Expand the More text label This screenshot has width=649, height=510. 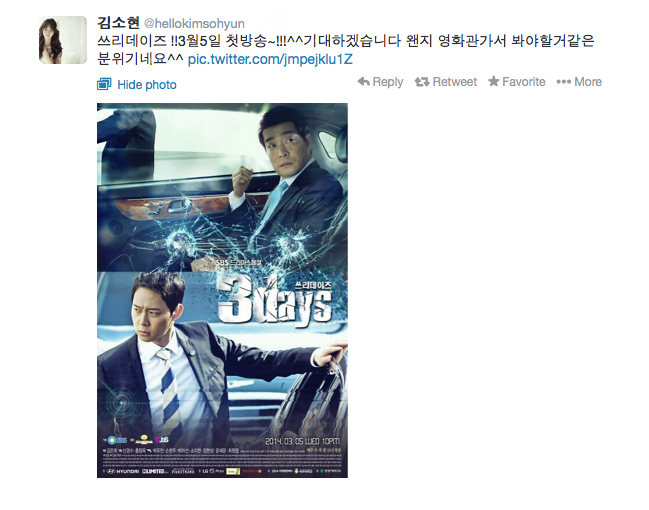click(588, 82)
